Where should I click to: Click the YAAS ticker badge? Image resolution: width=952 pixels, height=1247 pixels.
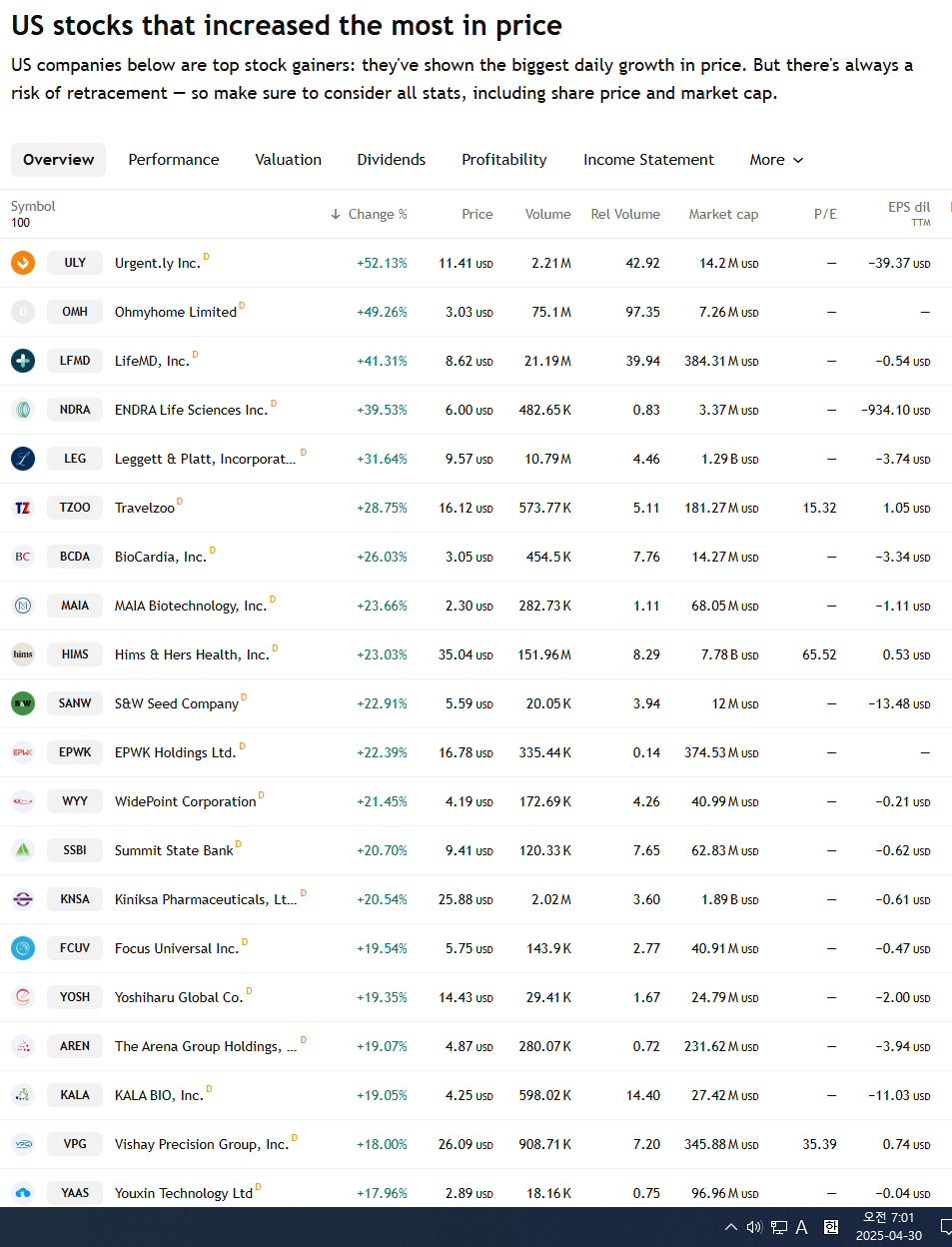75,1193
